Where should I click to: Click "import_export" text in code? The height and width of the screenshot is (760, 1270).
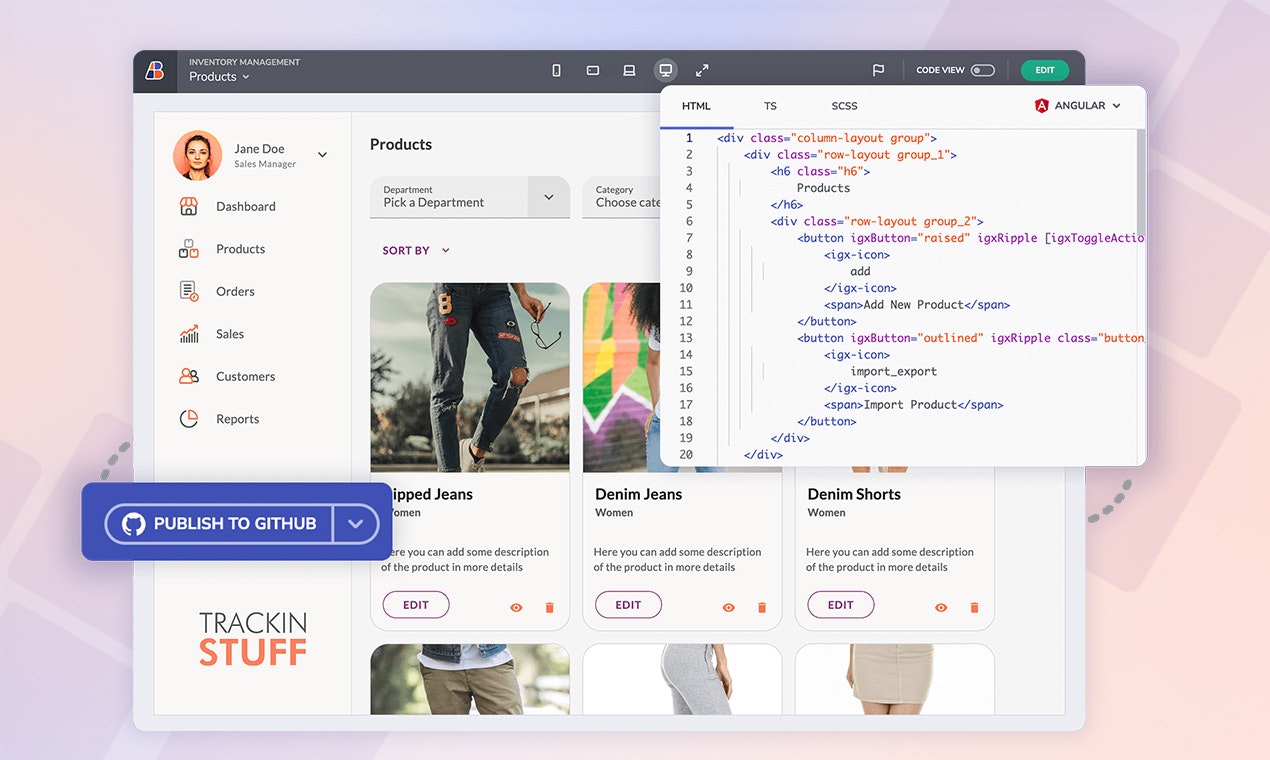click(x=894, y=371)
